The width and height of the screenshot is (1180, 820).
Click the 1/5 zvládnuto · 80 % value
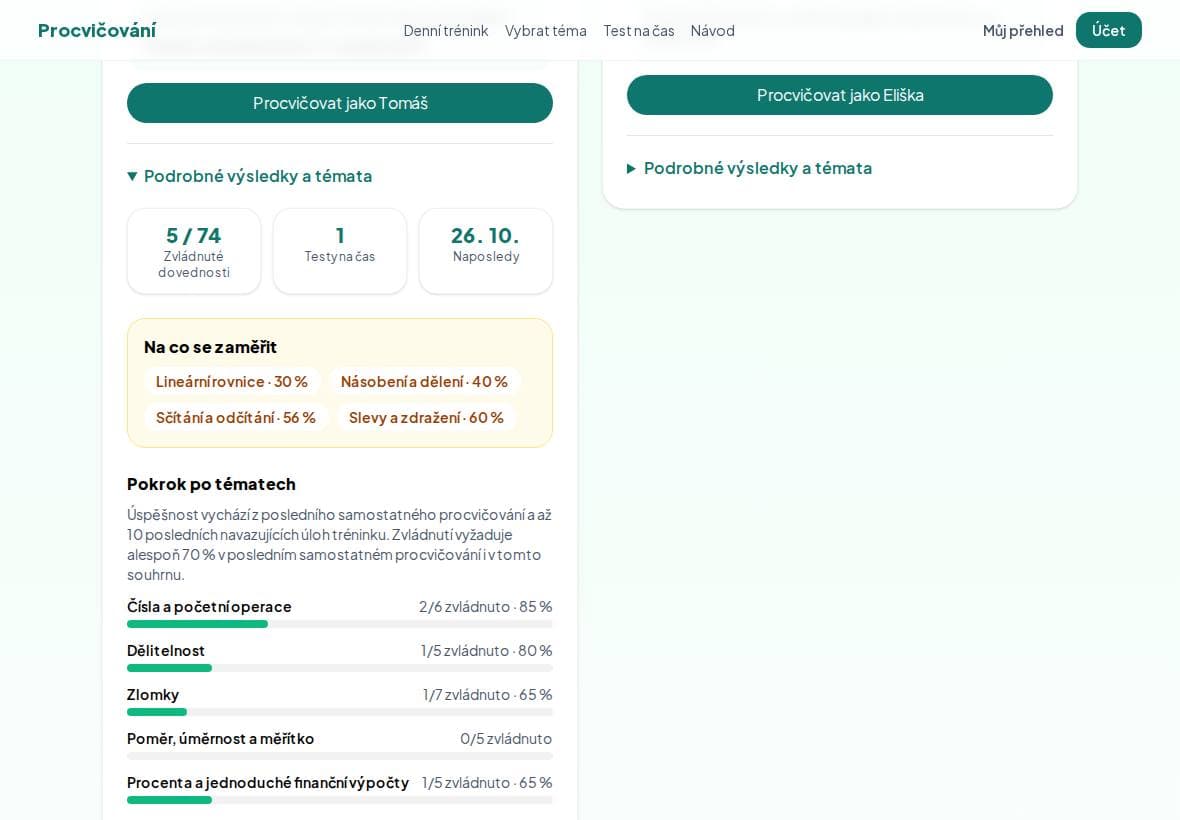point(486,651)
